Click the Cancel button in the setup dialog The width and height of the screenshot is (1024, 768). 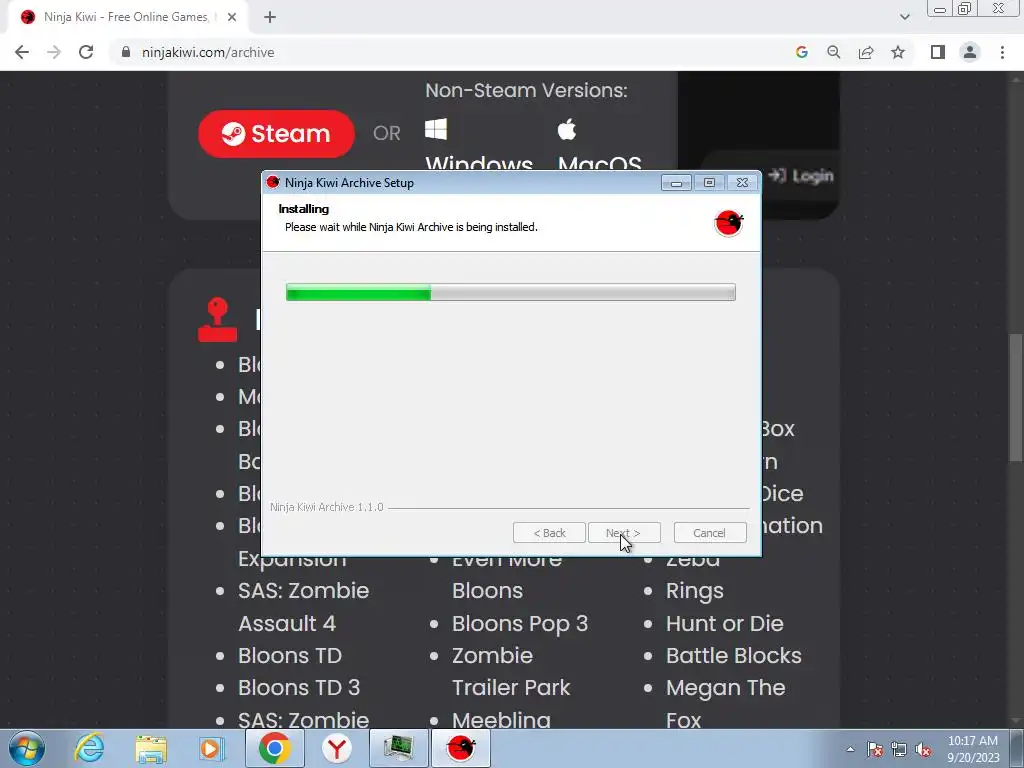[x=710, y=533]
